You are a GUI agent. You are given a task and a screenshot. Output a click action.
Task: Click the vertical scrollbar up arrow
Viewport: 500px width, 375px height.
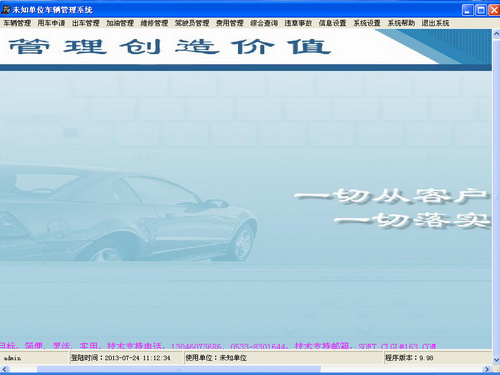[496, 34]
